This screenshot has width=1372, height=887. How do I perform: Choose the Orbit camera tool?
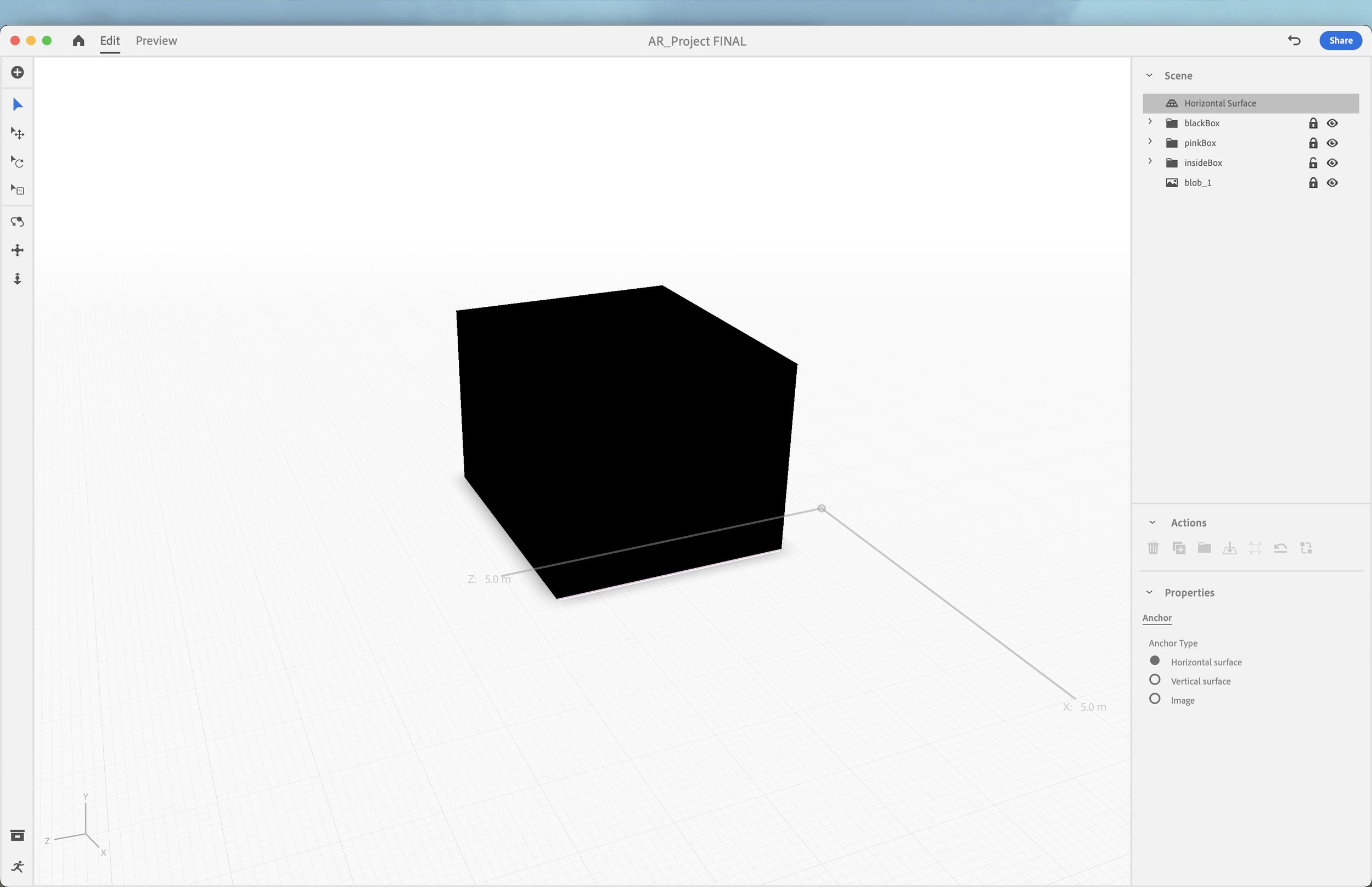[17, 222]
